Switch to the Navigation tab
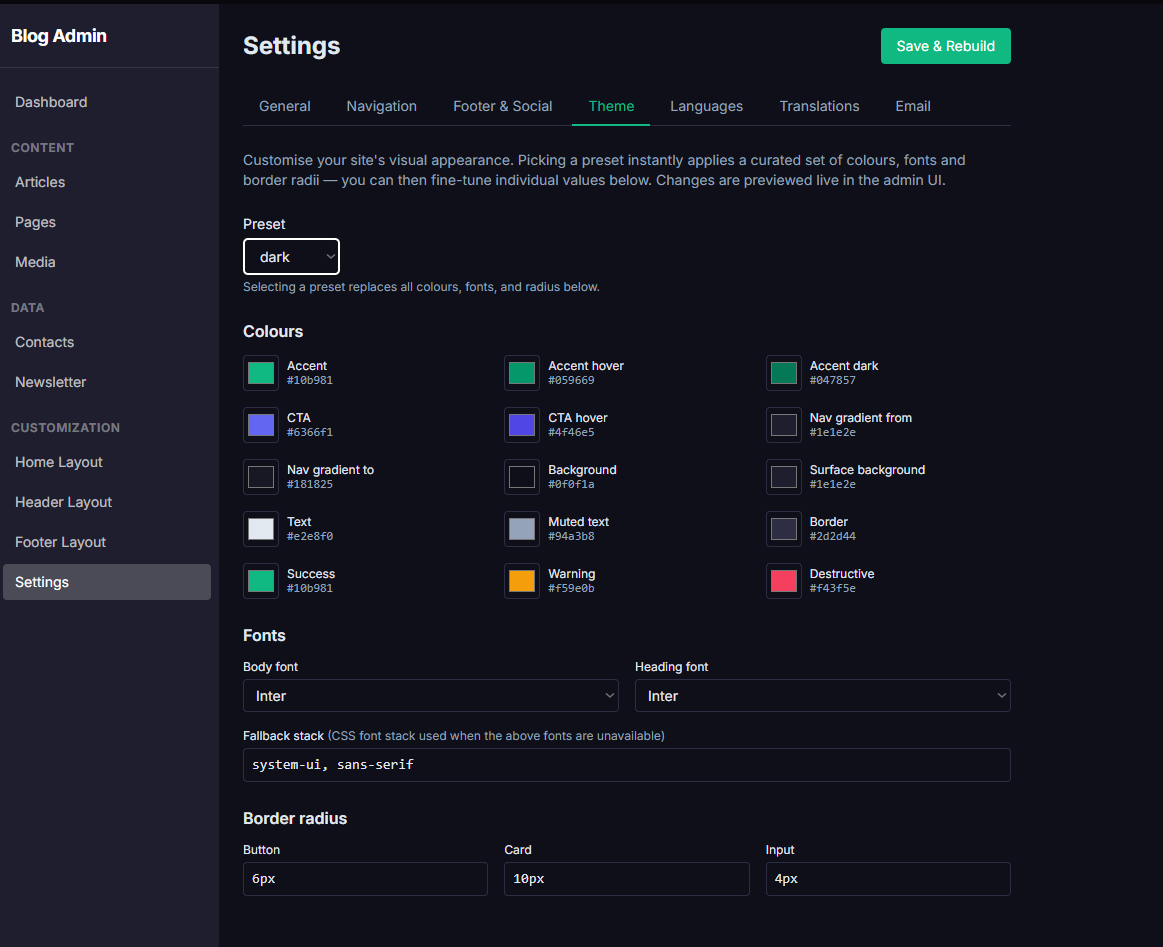The width and height of the screenshot is (1163, 947). click(x=381, y=106)
